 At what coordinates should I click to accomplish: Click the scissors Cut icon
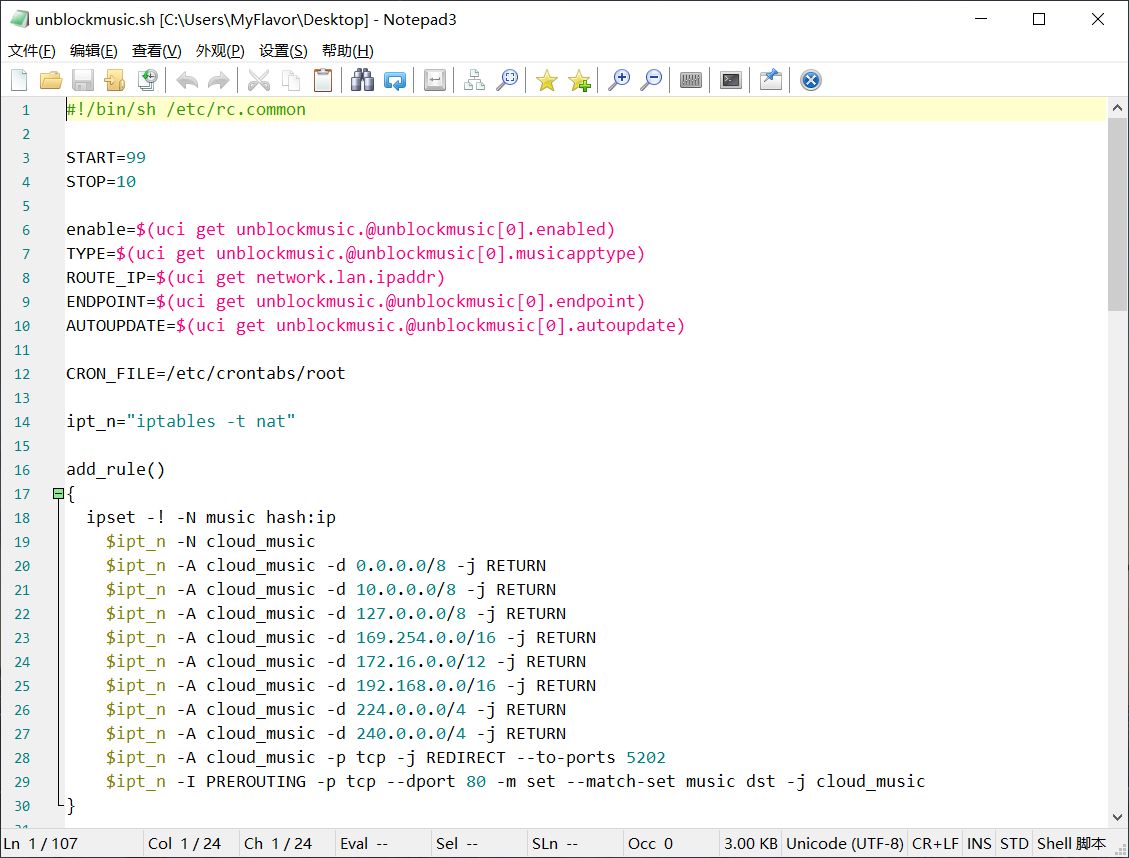pos(258,80)
